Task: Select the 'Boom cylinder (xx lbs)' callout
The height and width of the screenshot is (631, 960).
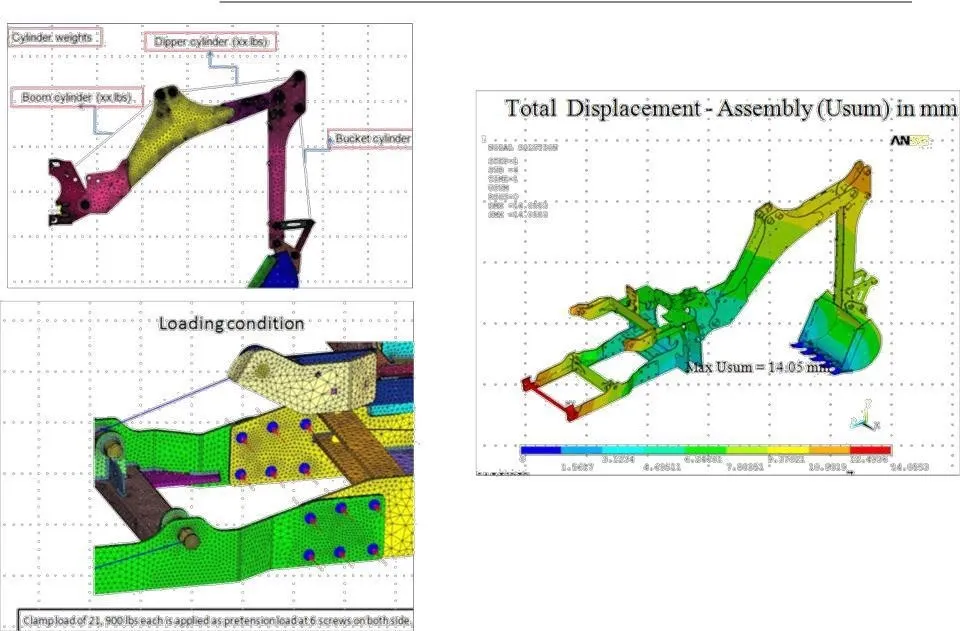Action: 78,97
